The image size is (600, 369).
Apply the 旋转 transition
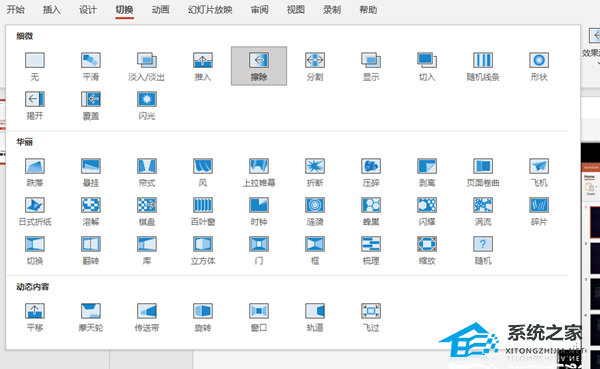click(x=203, y=317)
